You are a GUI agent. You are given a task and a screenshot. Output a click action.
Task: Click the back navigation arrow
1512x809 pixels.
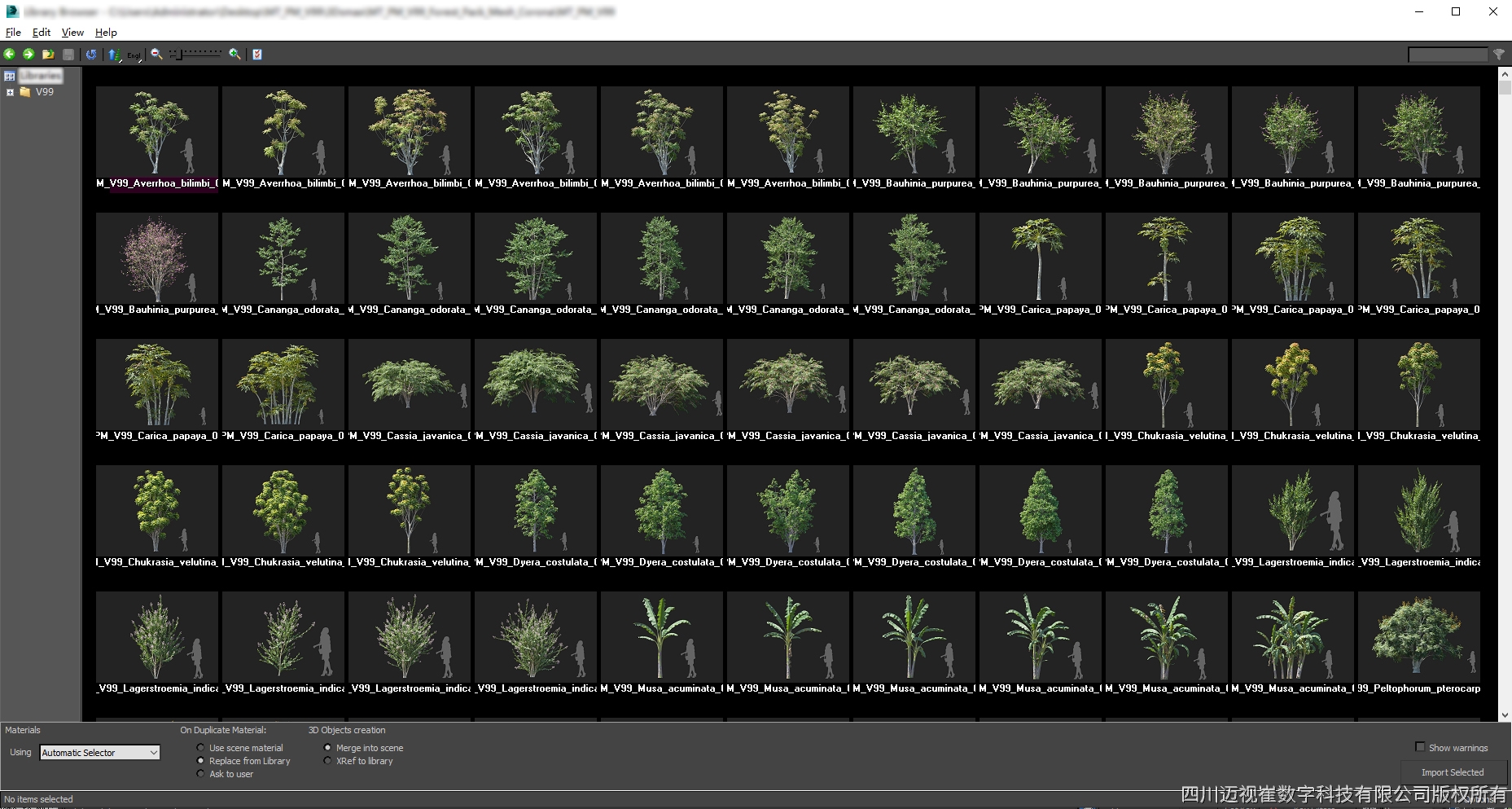click(9, 54)
